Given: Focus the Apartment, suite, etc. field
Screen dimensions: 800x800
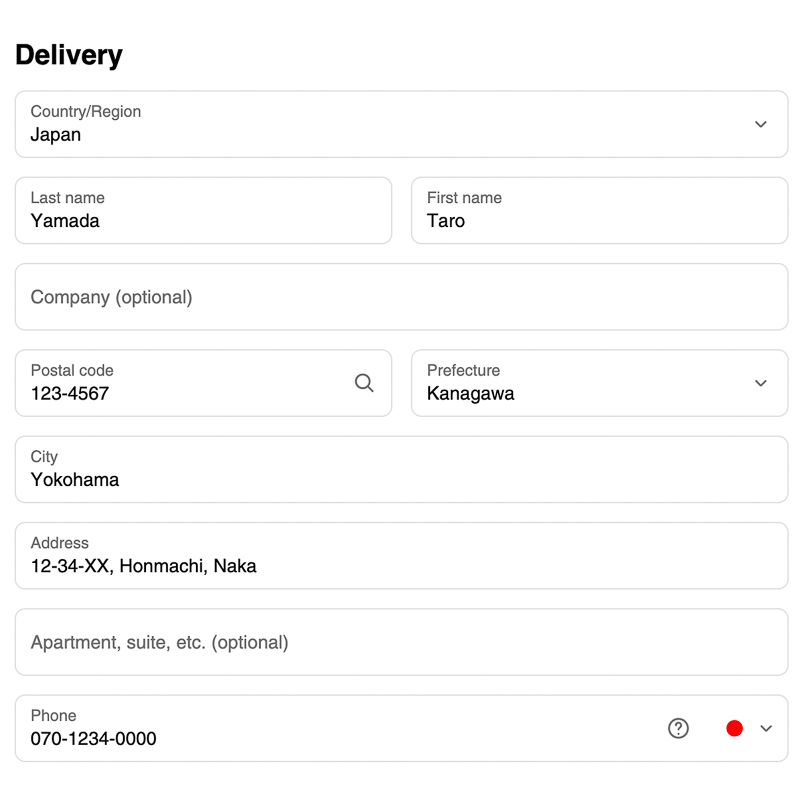Looking at the screenshot, I should coord(402,642).
